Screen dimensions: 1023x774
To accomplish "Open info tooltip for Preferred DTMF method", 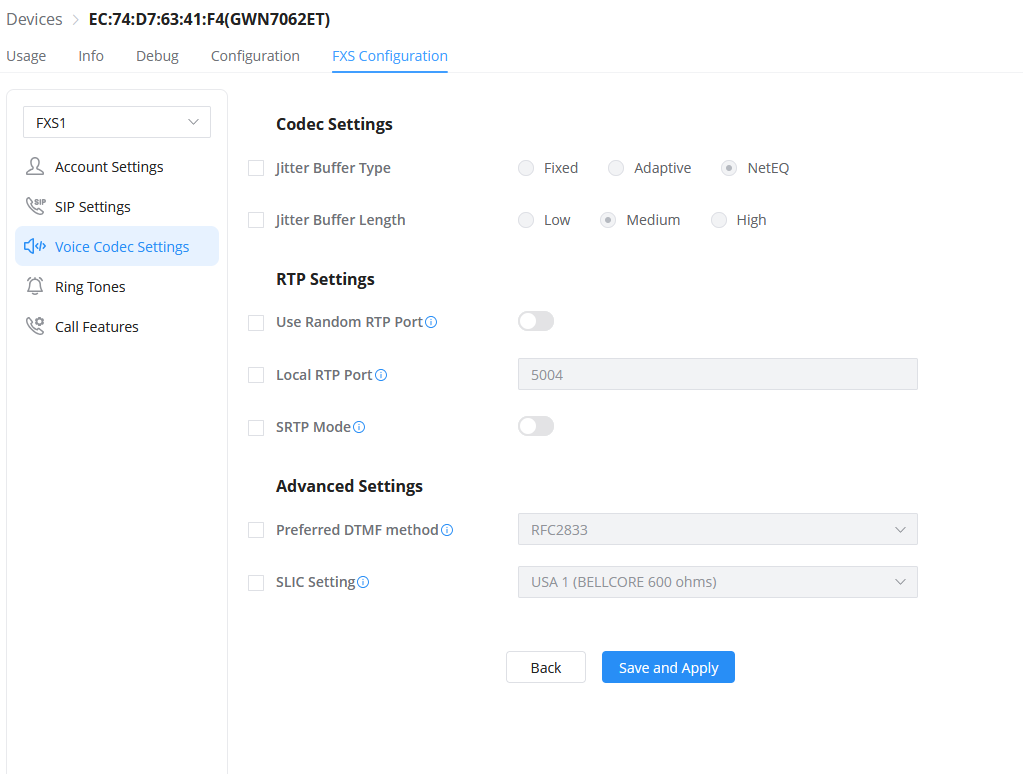I will [x=447, y=530].
